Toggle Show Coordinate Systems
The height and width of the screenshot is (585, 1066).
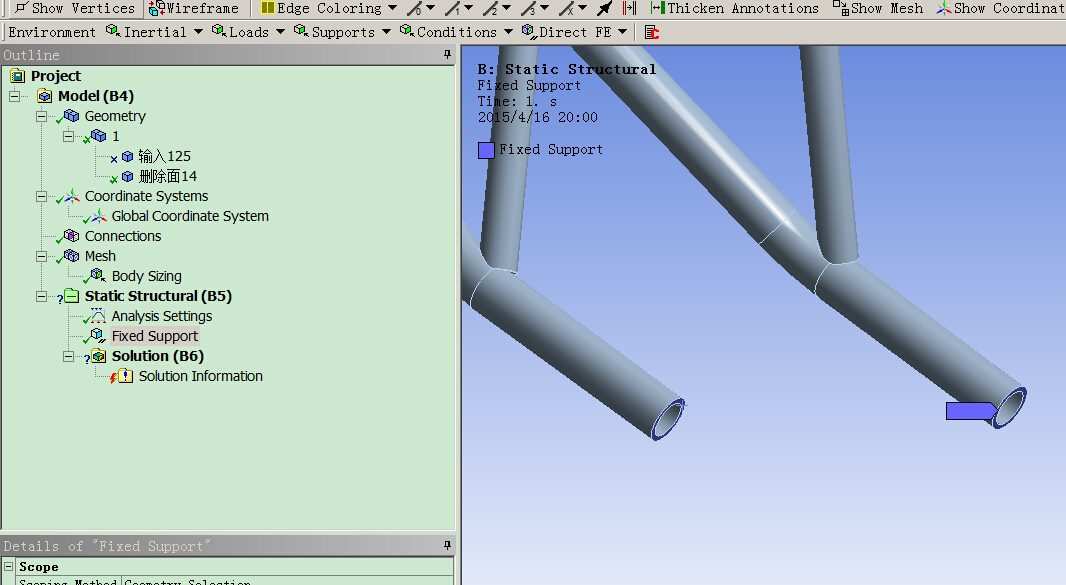pyautogui.click(x=1000, y=8)
